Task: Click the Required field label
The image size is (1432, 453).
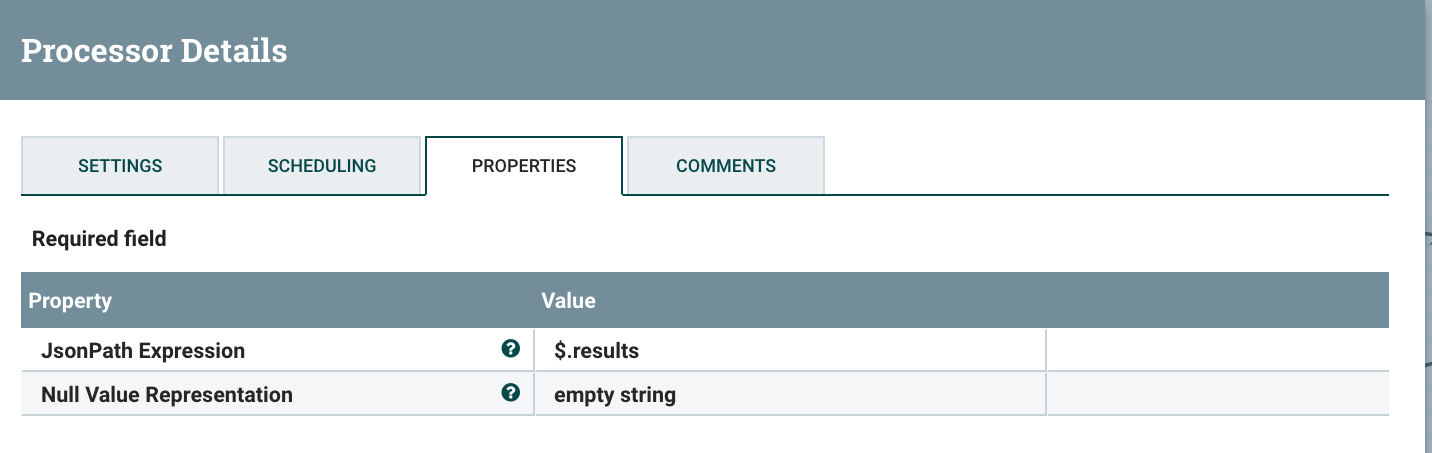Action: (99, 239)
